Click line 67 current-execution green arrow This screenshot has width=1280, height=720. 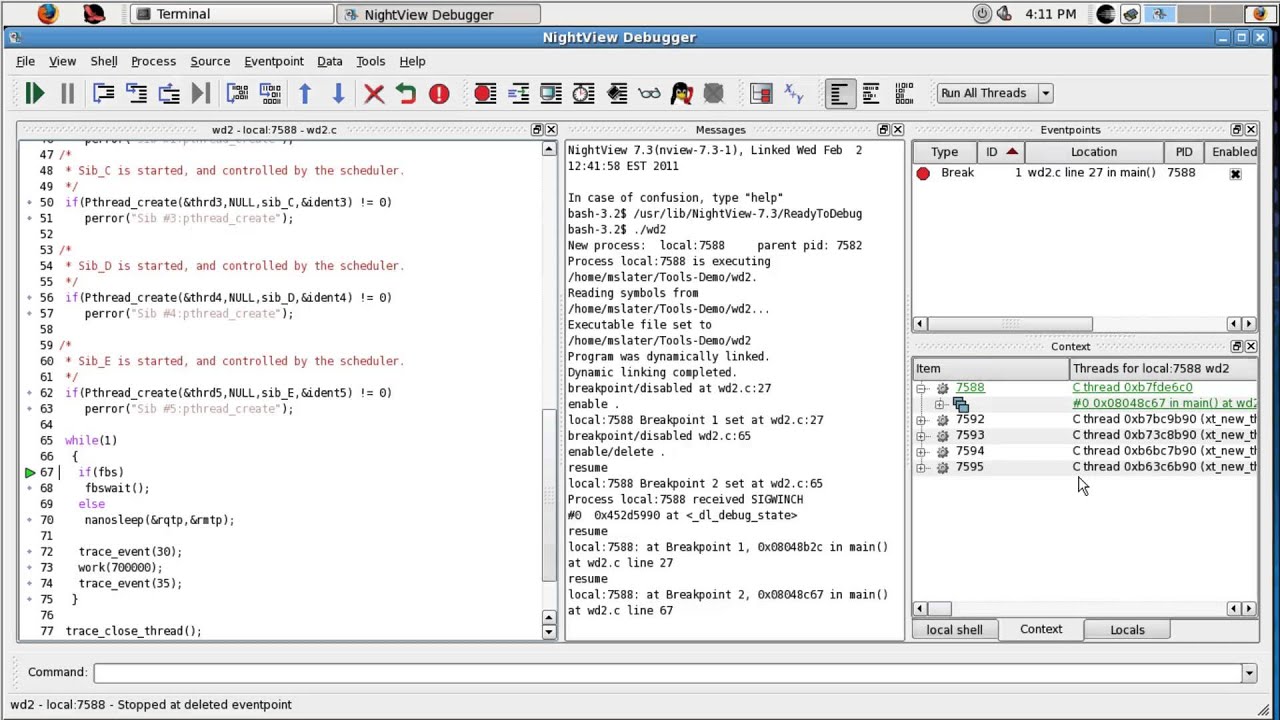(30, 472)
